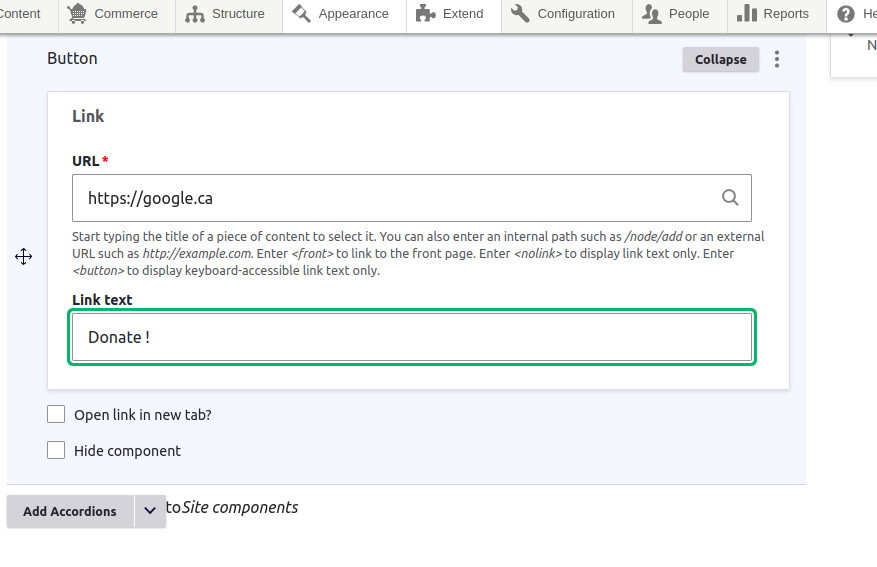This screenshot has width=877, height=567.
Task: Click into the URL field
Action: point(412,198)
